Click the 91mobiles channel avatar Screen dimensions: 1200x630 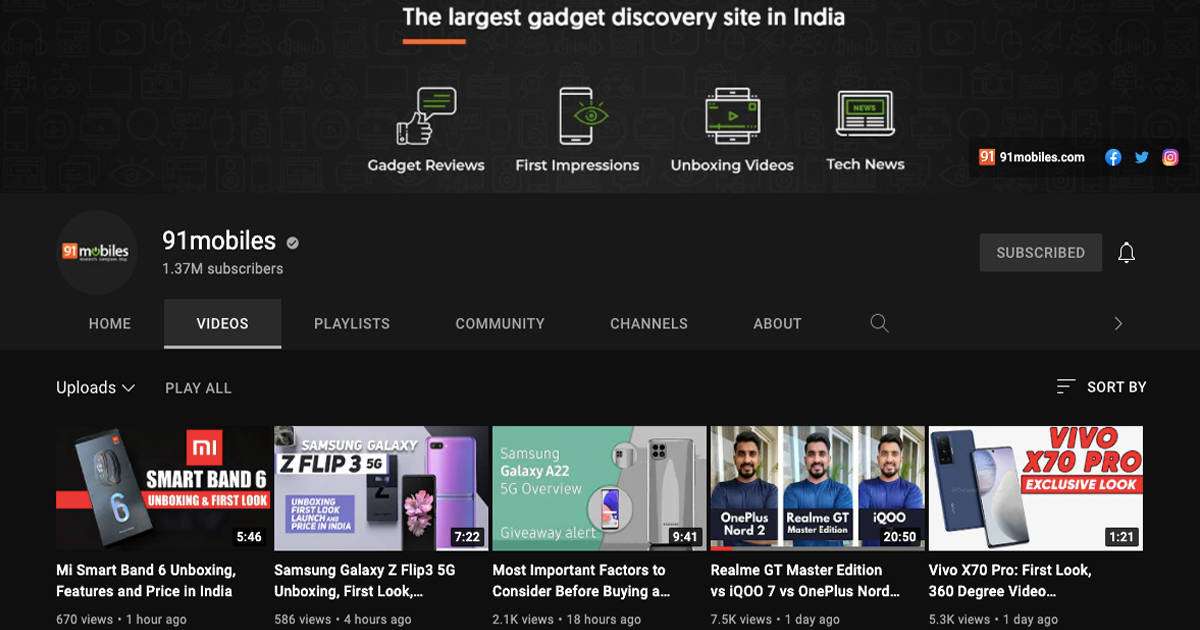(x=97, y=252)
